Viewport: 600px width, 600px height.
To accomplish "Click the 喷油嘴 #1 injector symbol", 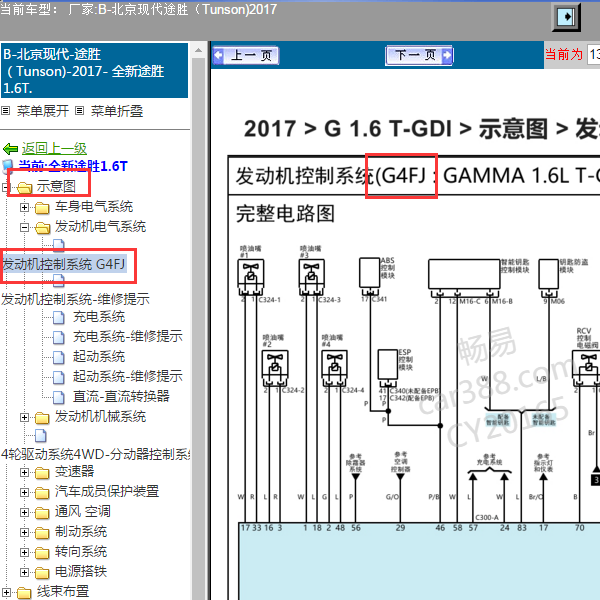I will tap(251, 276).
